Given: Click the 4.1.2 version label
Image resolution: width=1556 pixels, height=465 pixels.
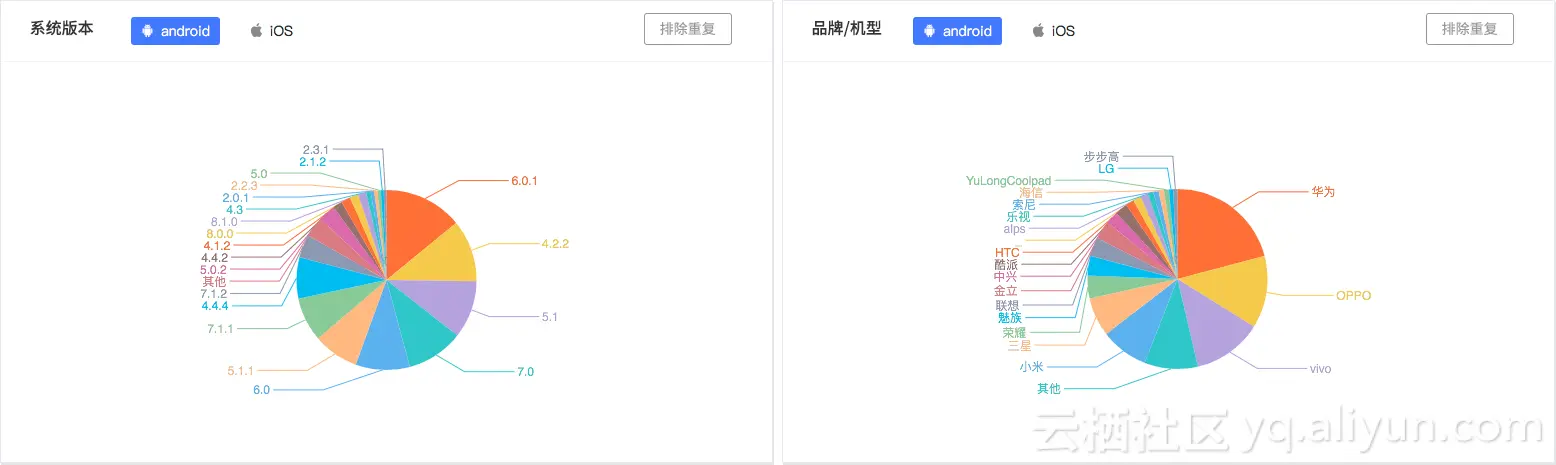Looking at the screenshot, I should (x=217, y=245).
